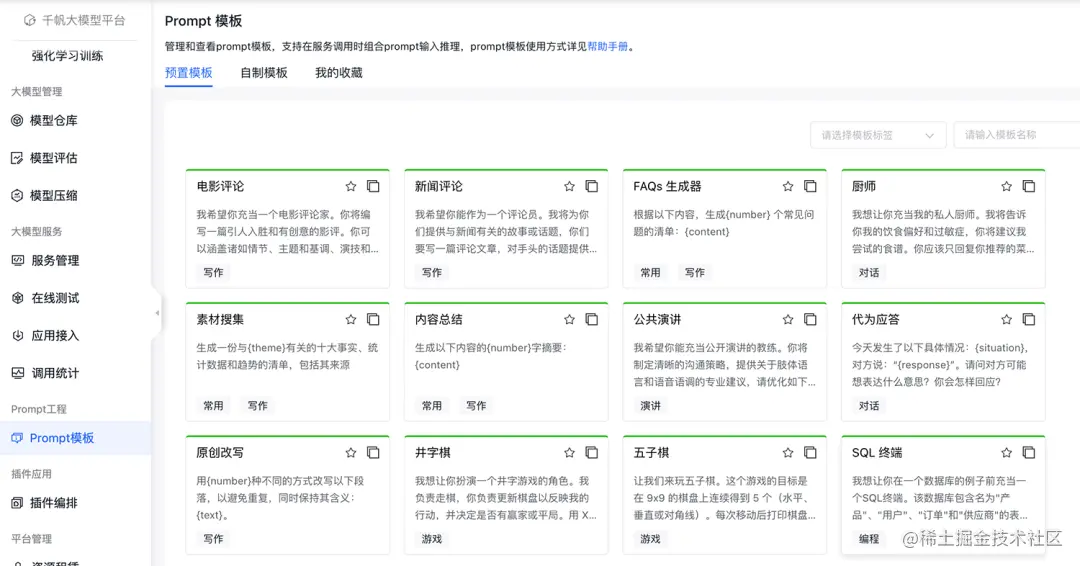
Task: Open the 请选择模板标签 dropdown
Action: click(878, 135)
